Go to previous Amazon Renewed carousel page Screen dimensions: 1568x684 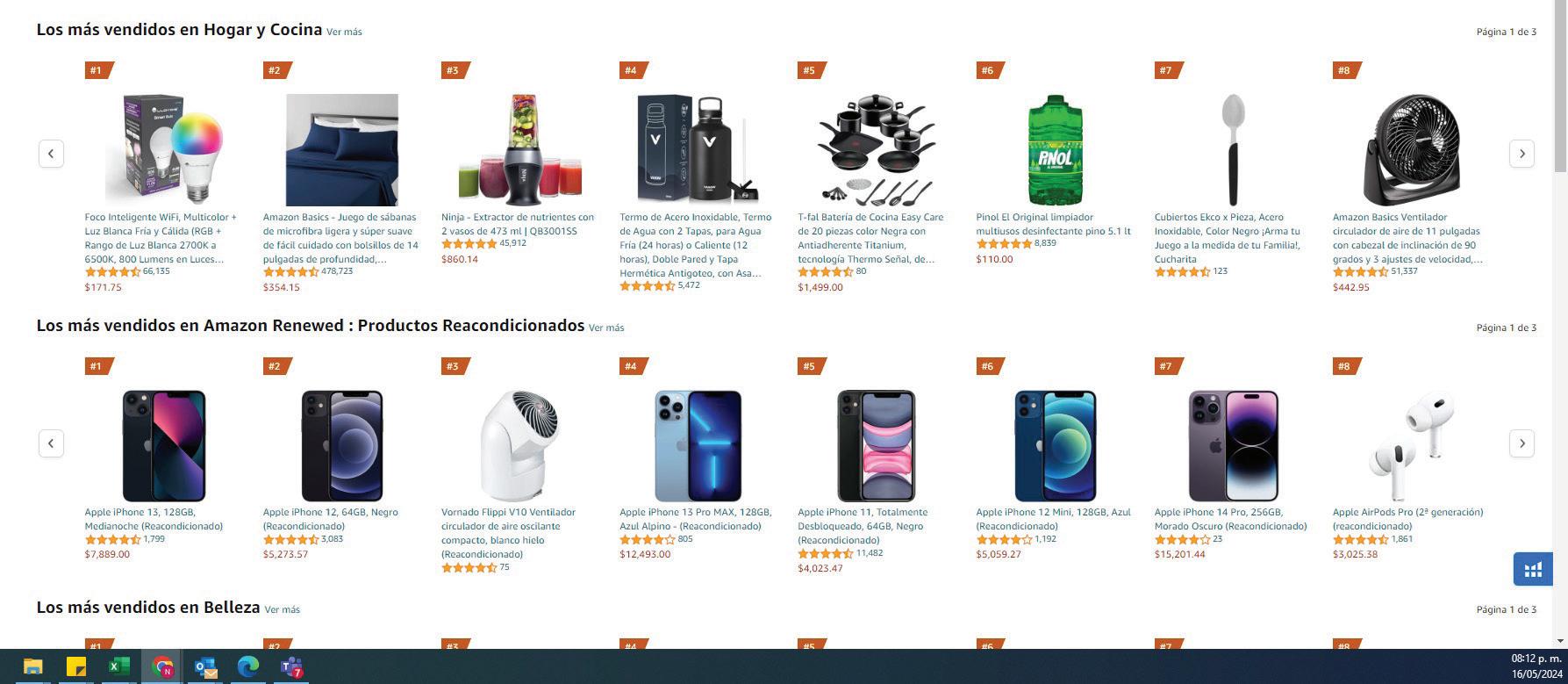coord(51,443)
